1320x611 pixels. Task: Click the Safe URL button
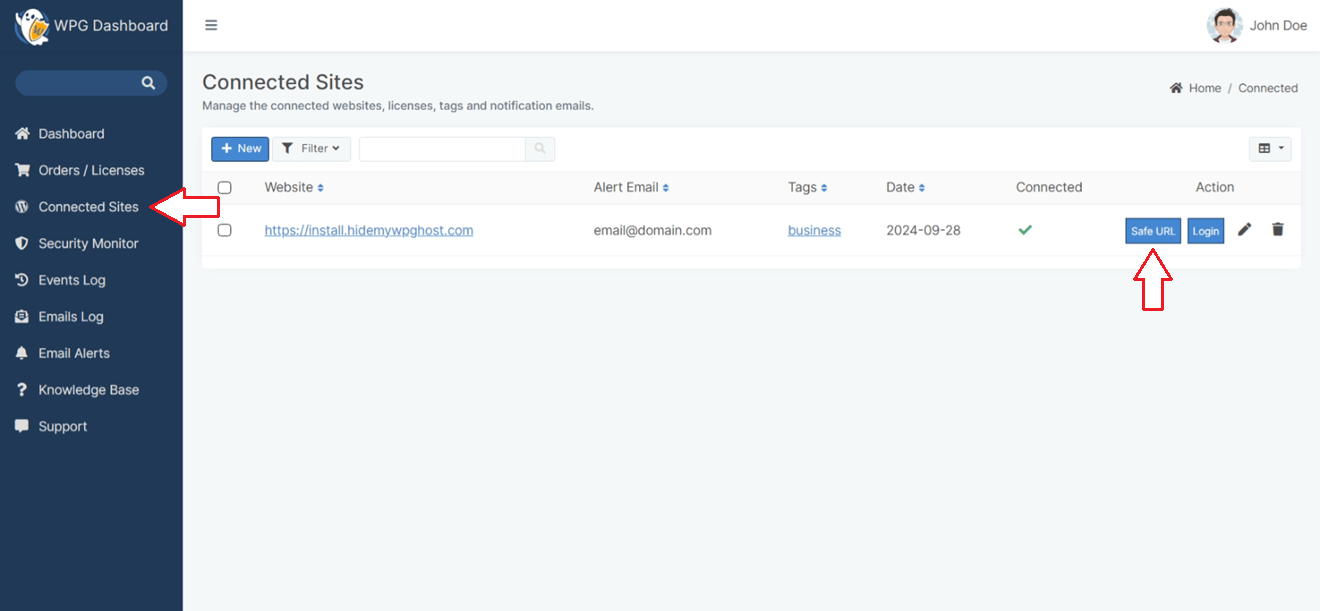[1153, 231]
